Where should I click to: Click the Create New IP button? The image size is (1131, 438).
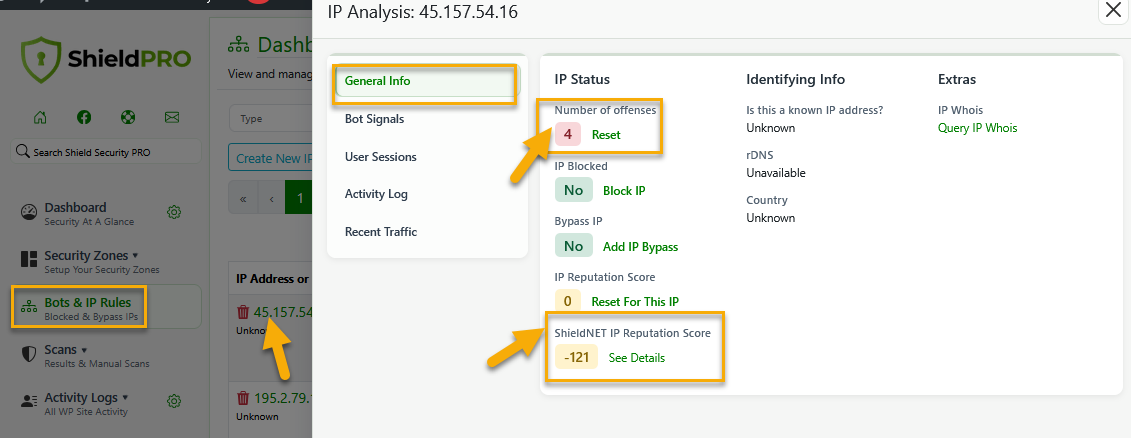(270, 158)
